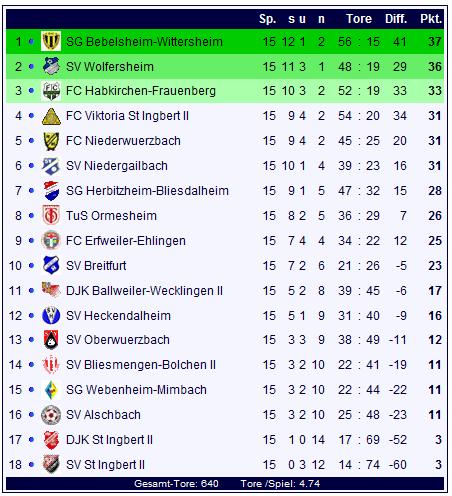Click FC Habkirchen-Frauenberg team crest
The height and width of the screenshot is (496, 452).
51,91
